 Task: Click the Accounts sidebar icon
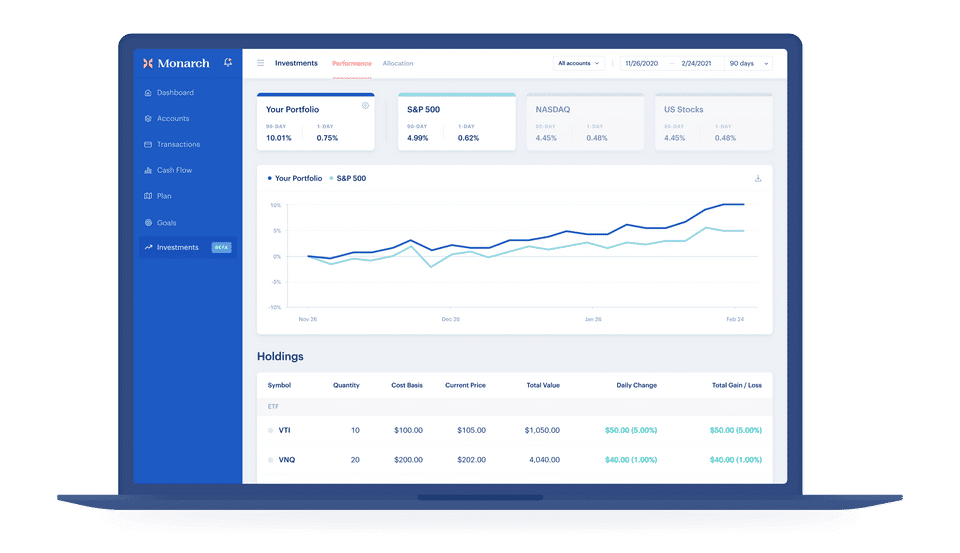148,119
